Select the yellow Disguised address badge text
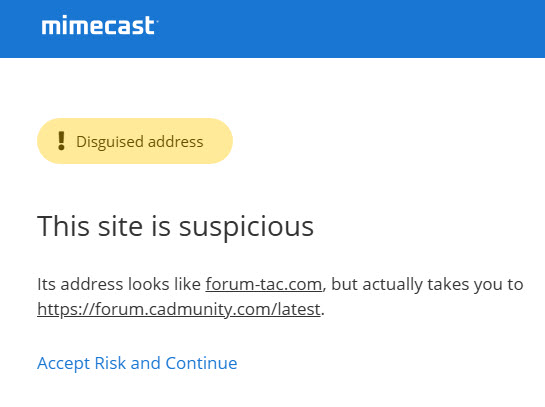Viewport: 545px width, 407px height. (140, 142)
